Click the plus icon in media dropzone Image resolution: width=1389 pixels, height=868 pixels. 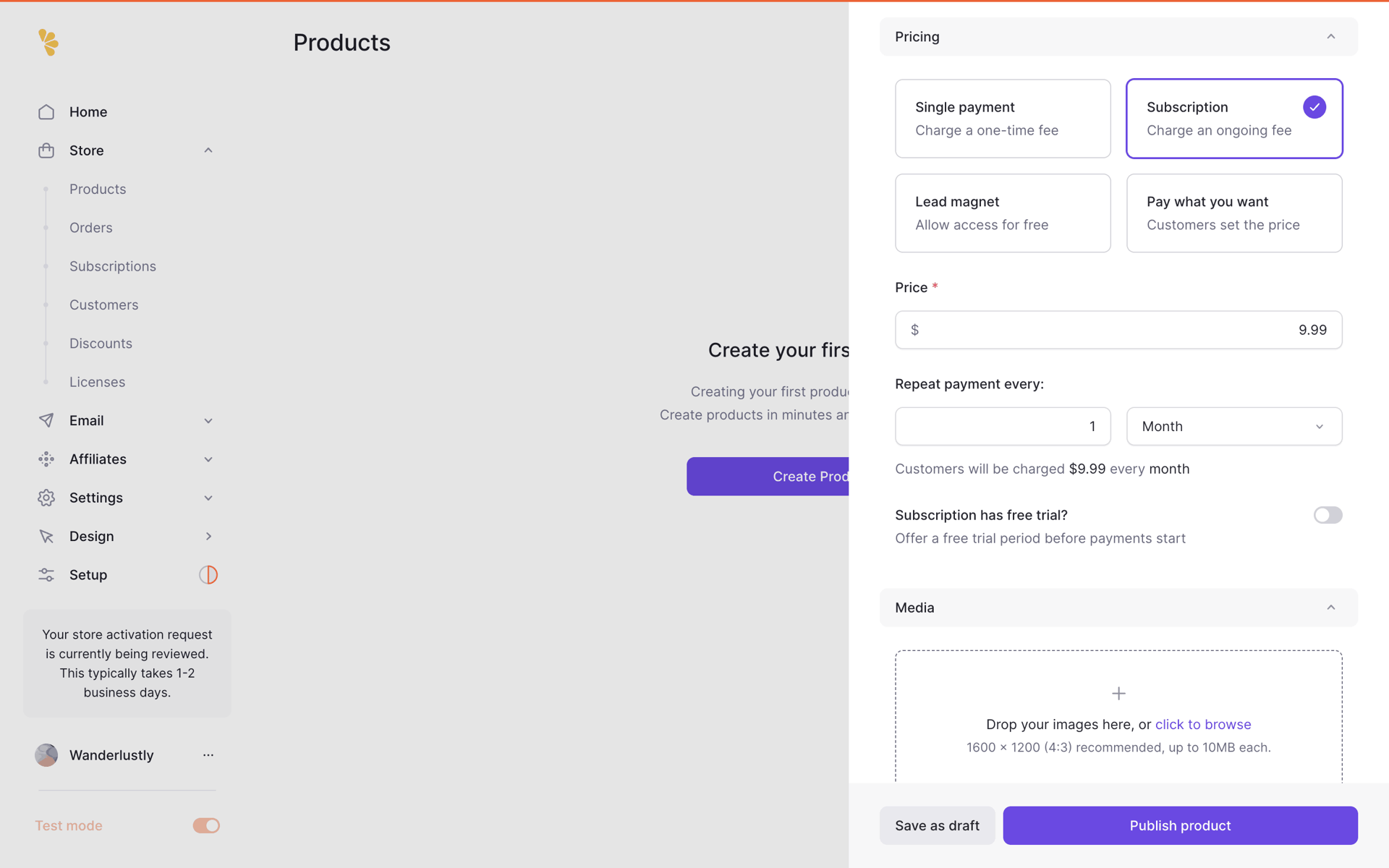click(x=1118, y=694)
